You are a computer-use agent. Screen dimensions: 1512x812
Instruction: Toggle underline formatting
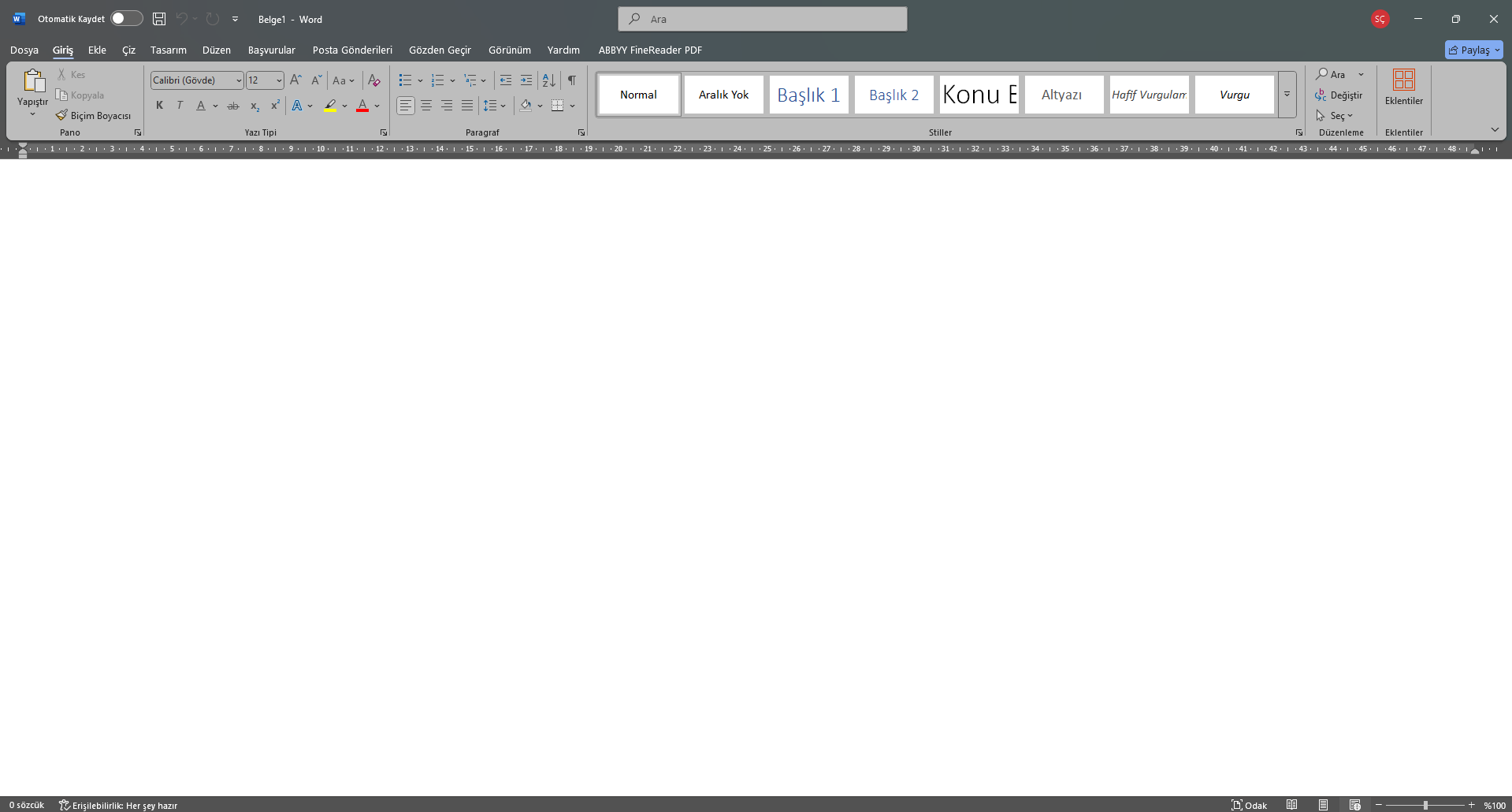(x=201, y=106)
